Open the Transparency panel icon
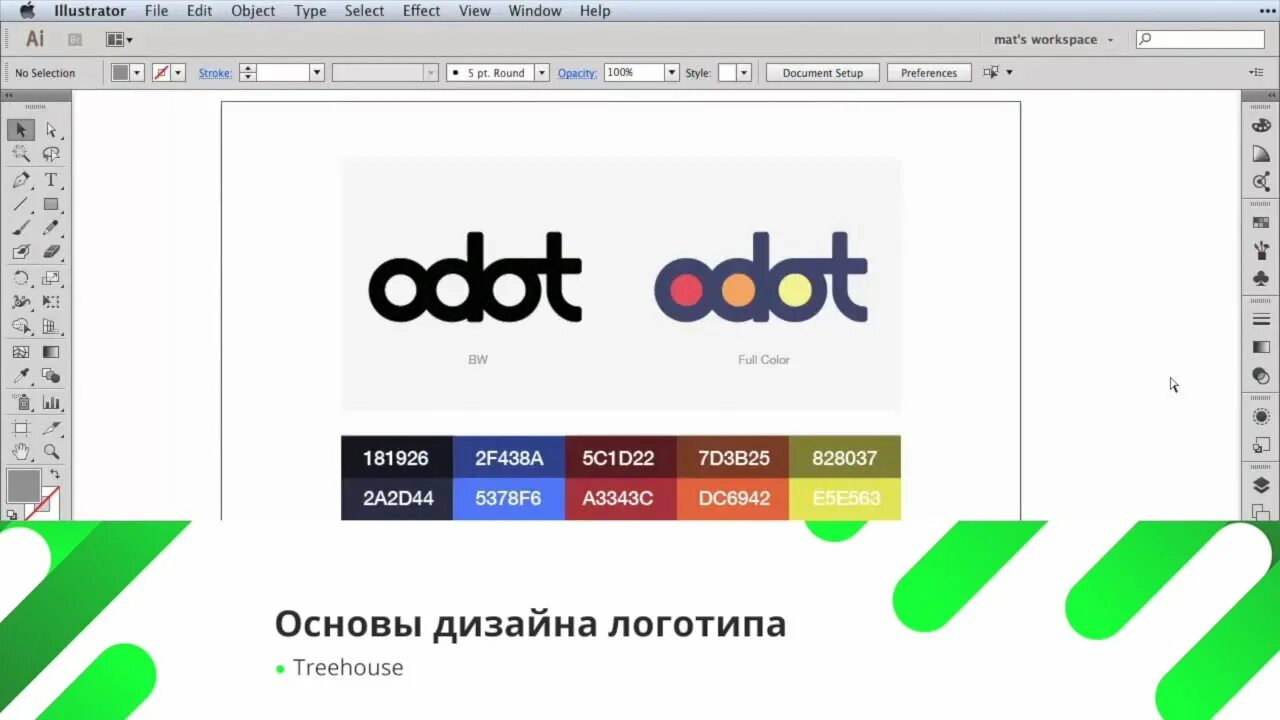Image resolution: width=1280 pixels, height=720 pixels. pyautogui.click(x=1261, y=376)
